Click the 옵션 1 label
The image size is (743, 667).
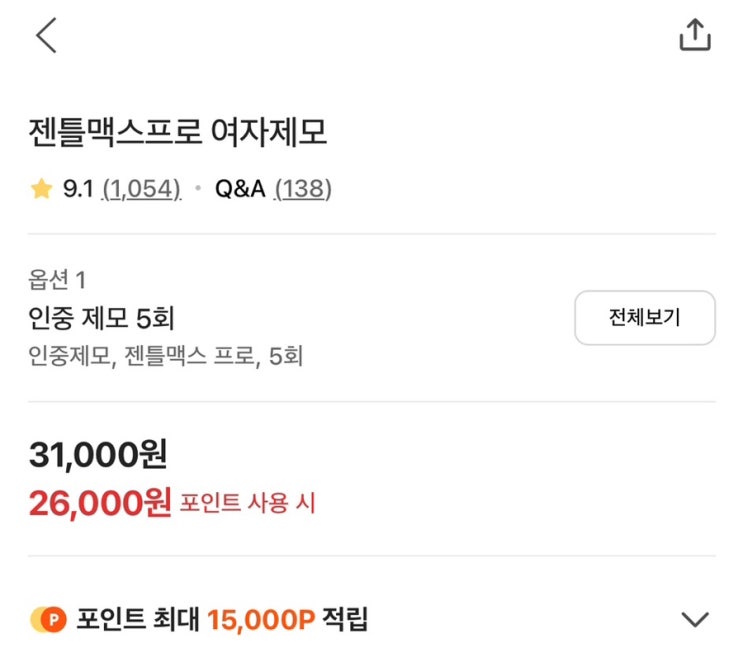tap(57, 280)
